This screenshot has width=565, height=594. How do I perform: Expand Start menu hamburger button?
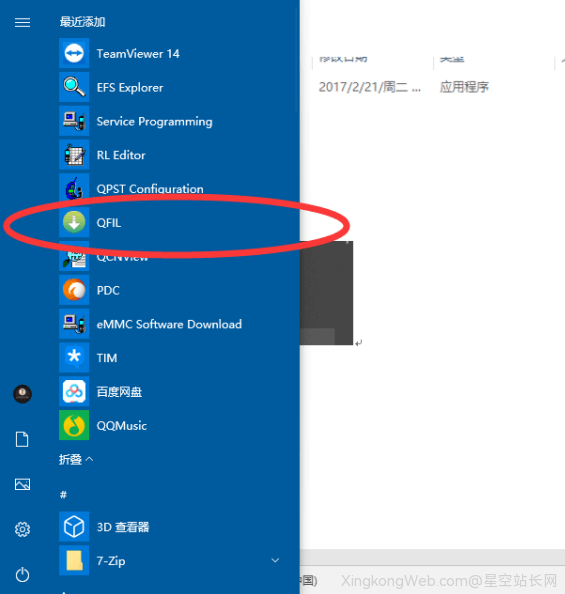22,23
